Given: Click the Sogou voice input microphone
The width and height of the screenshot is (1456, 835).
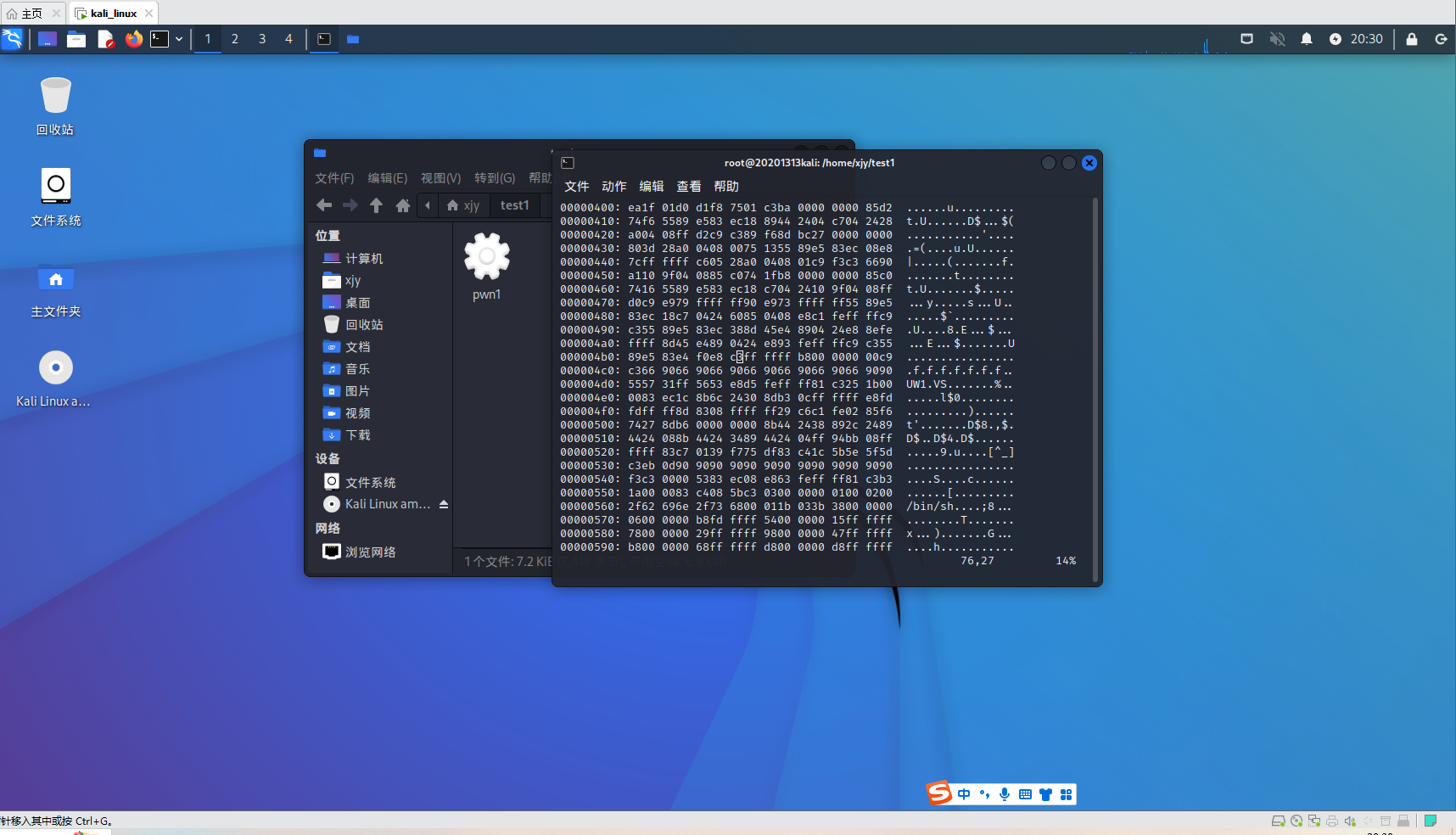Looking at the screenshot, I should pyautogui.click(x=1005, y=794).
